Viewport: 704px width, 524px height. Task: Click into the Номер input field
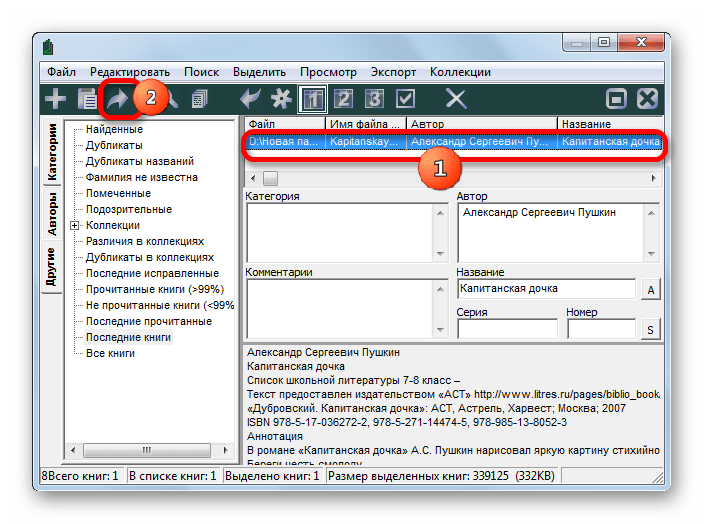pos(602,329)
